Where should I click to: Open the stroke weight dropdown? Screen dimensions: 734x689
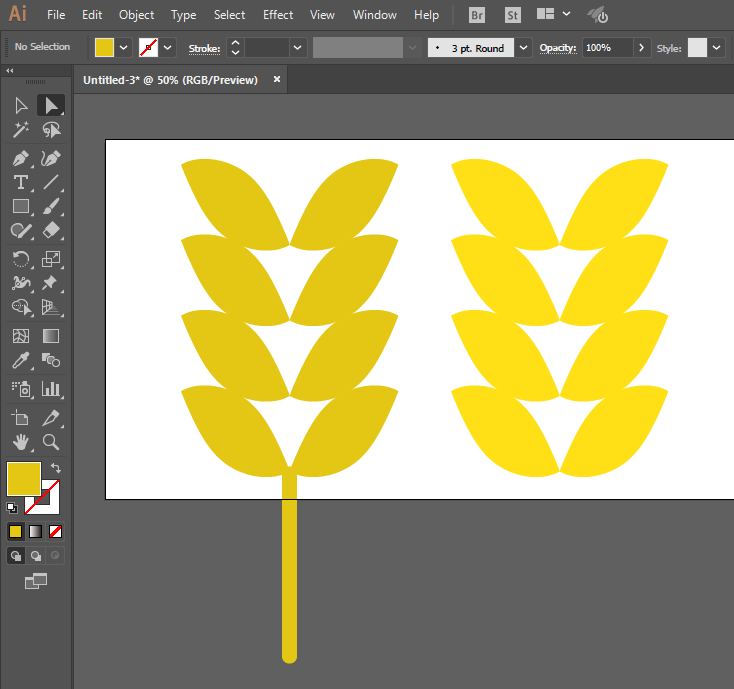[x=297, y=48]
